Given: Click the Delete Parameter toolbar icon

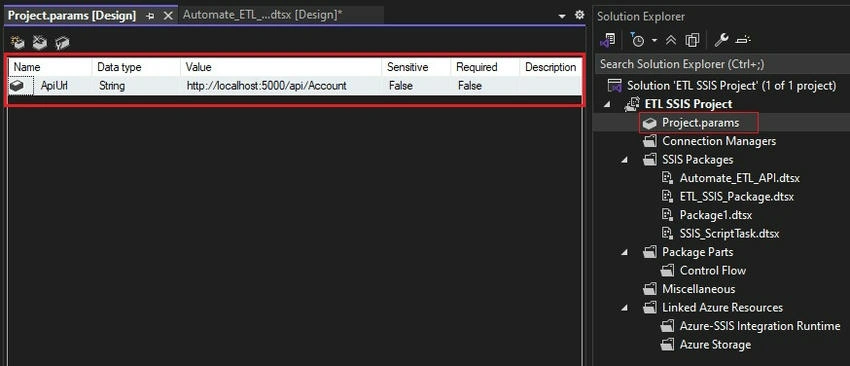Looking at the screenshot, I should 40,42.
